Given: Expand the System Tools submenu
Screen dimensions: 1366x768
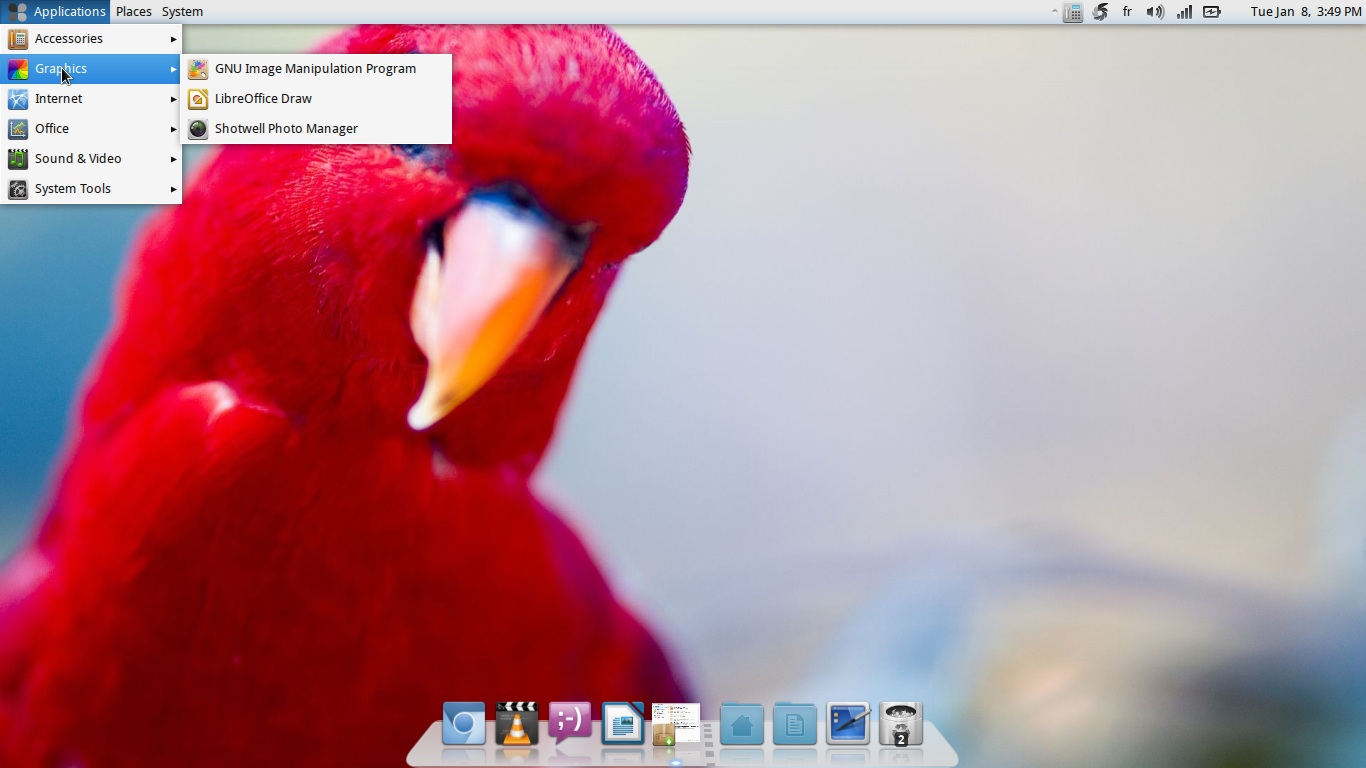Looking at the screenshot, I should click(x=91, y=189).
